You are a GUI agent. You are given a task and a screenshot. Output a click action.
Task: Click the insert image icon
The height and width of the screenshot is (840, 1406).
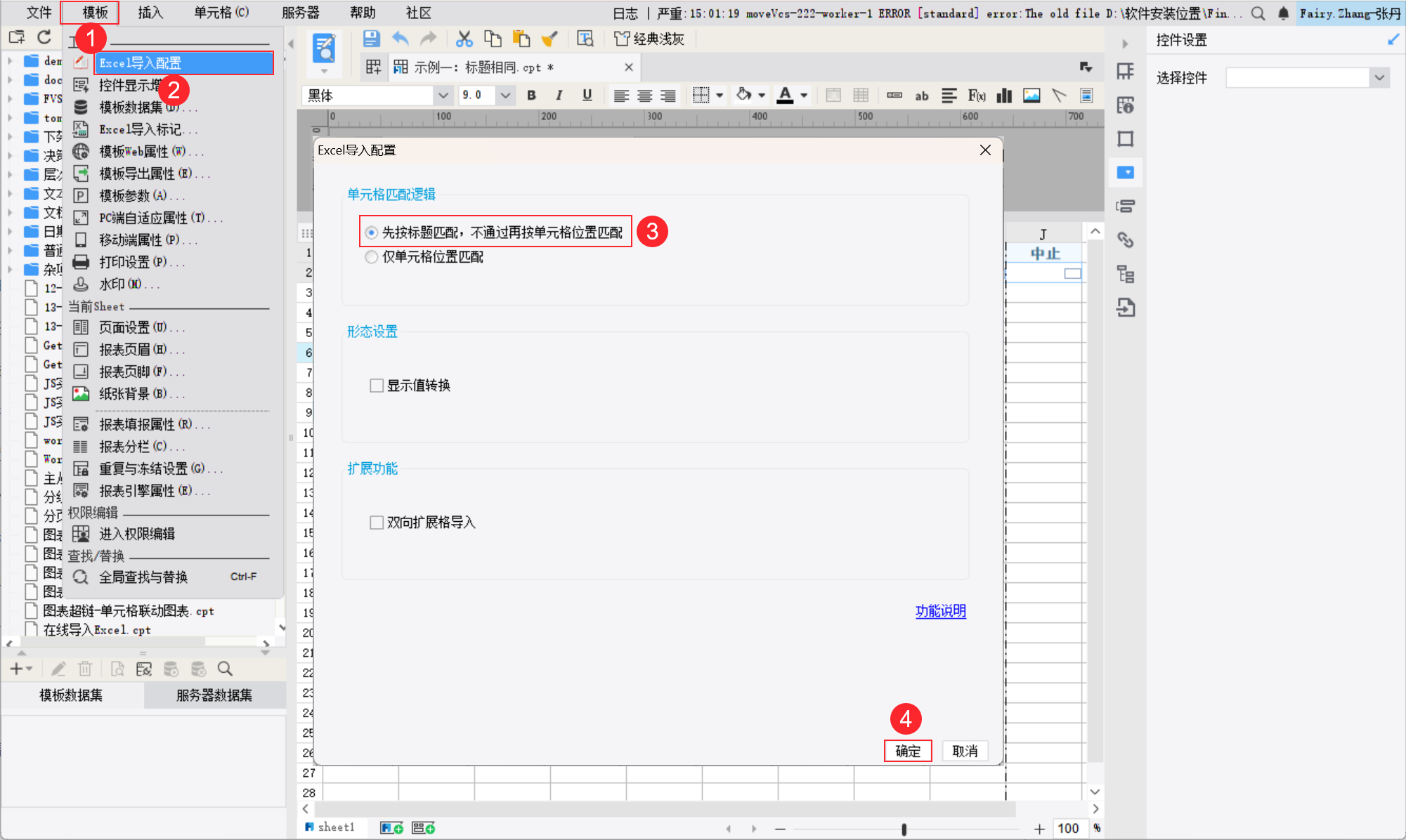point(1031,96)
